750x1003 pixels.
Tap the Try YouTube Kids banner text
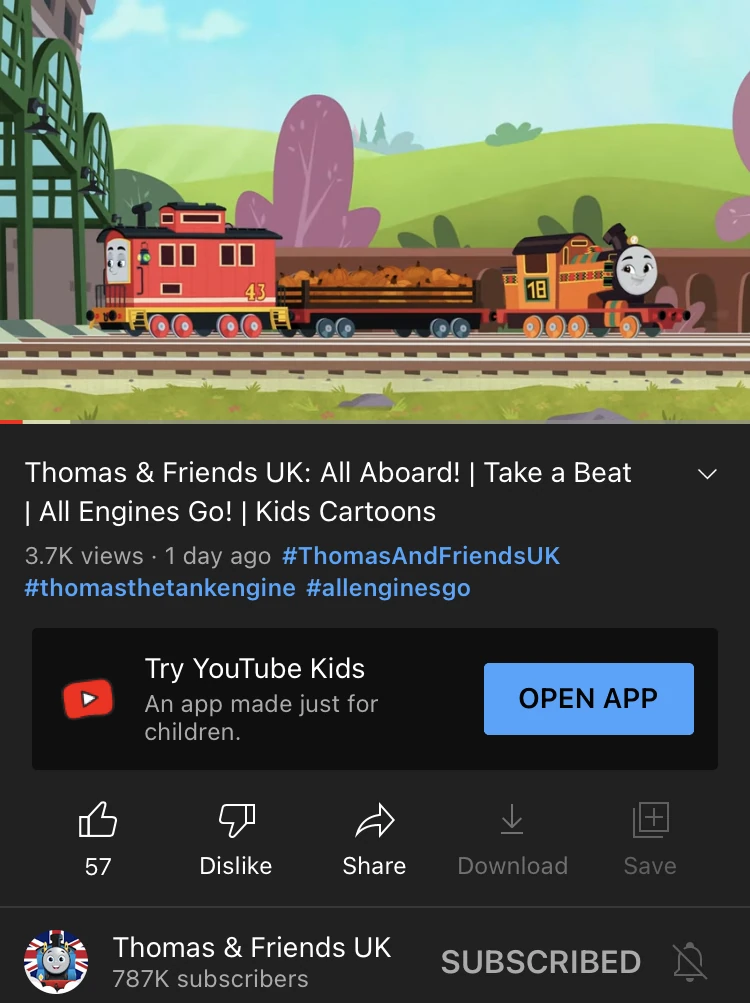click(x=255, y=668)
